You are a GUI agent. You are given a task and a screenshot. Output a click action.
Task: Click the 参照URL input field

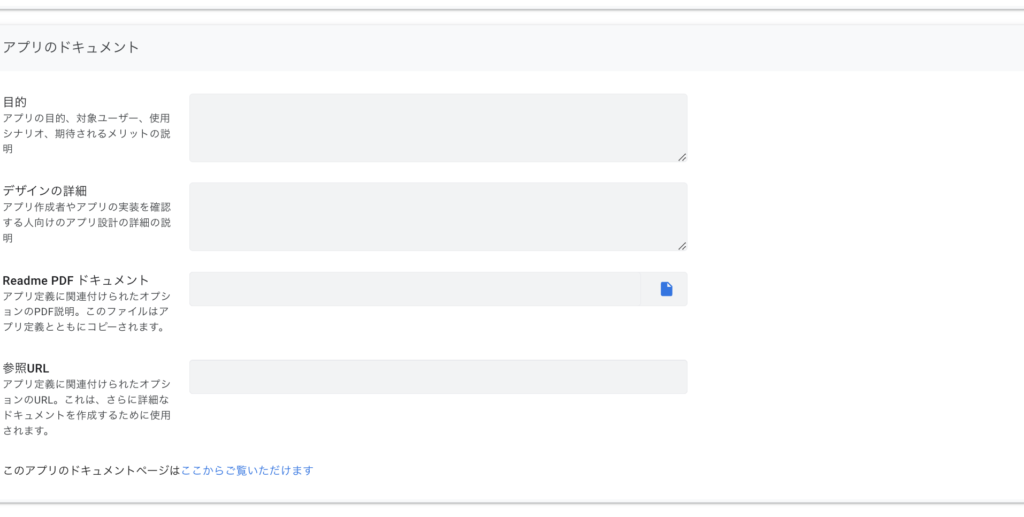pyautogui.click(x=437, y=377)
